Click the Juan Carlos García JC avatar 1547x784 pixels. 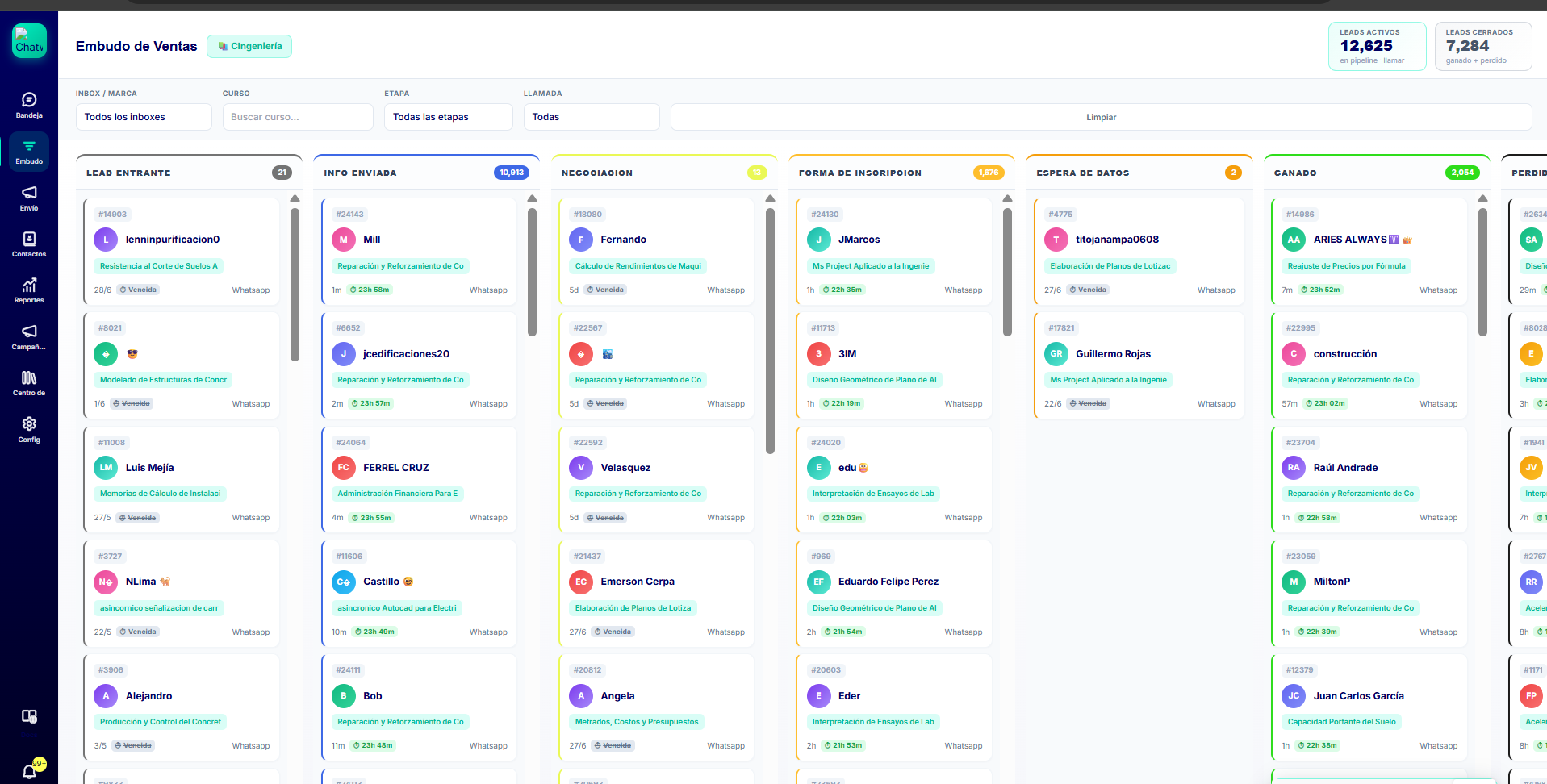pos(1294,696)
